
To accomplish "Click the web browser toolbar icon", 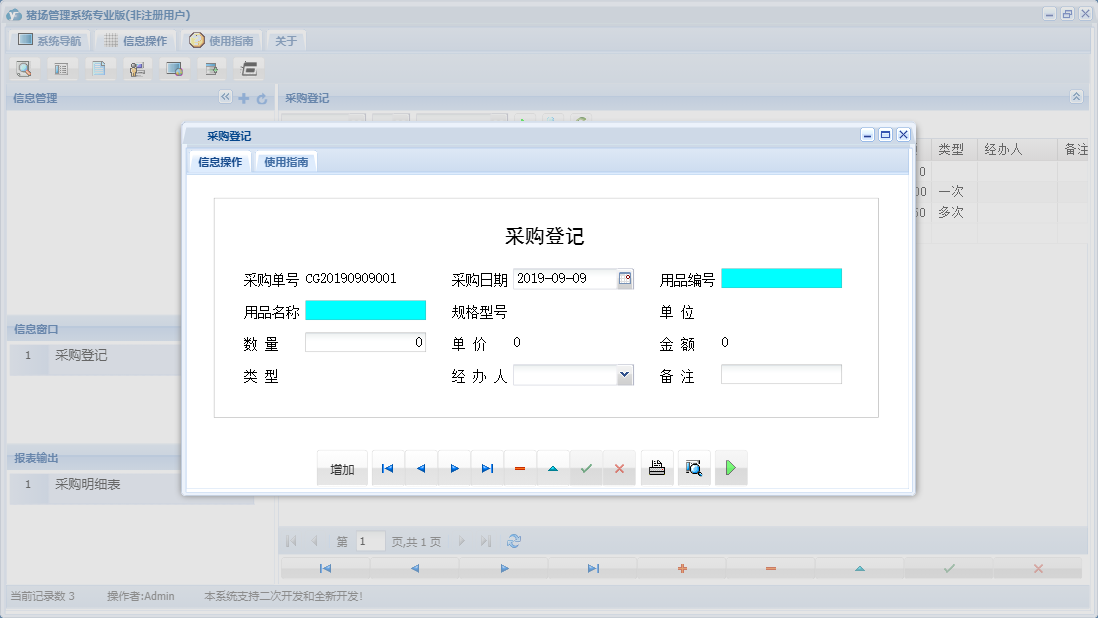I will pos(175,68).
